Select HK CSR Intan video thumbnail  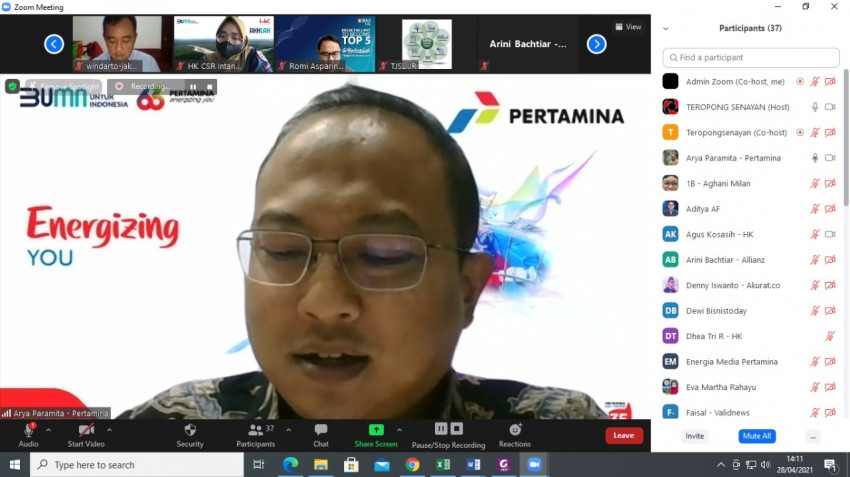[x=224, y=44]
